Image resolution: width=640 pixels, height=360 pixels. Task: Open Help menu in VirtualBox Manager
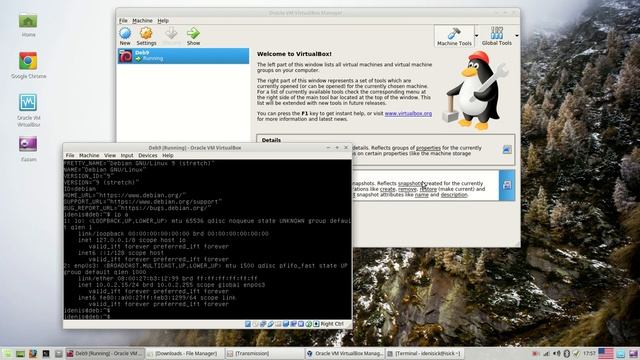[x=163, y=20]
